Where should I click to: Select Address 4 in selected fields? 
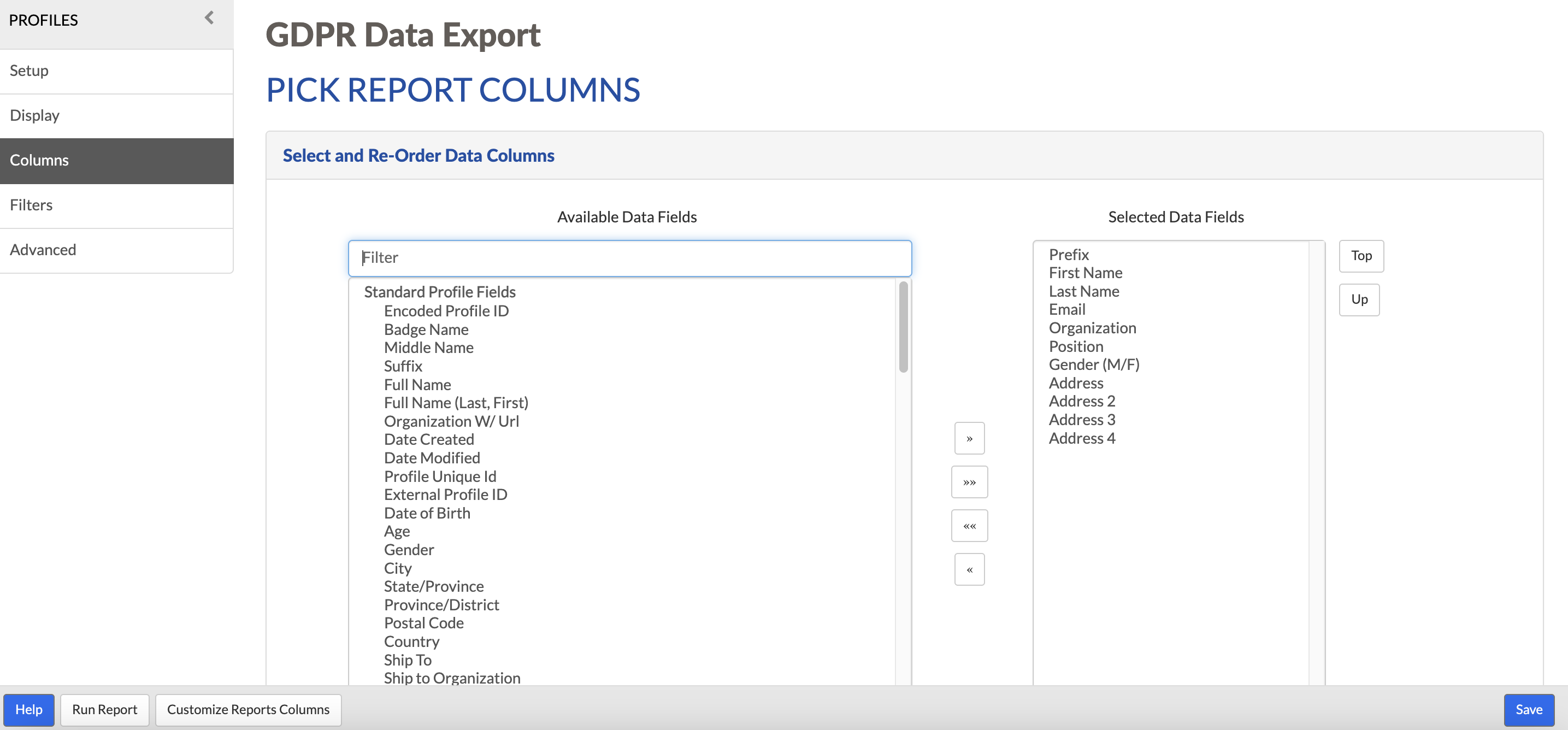pyautogui.click(x=1082, y=439)
